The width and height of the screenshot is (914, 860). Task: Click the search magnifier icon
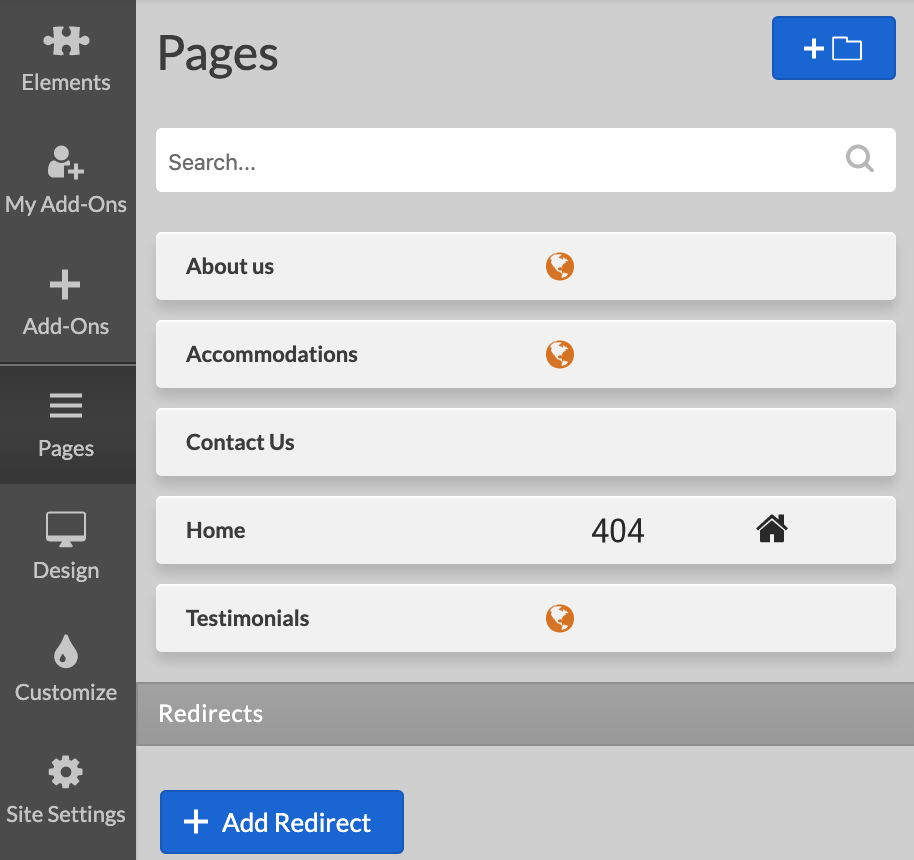(860, 159)
